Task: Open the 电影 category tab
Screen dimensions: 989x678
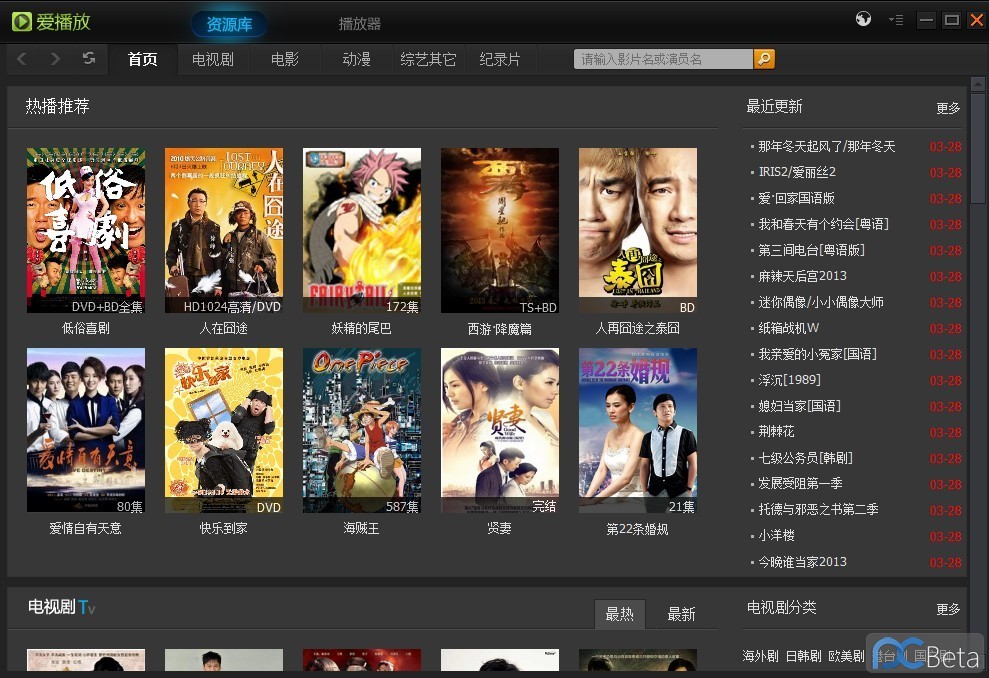Action: click(284, 59)
